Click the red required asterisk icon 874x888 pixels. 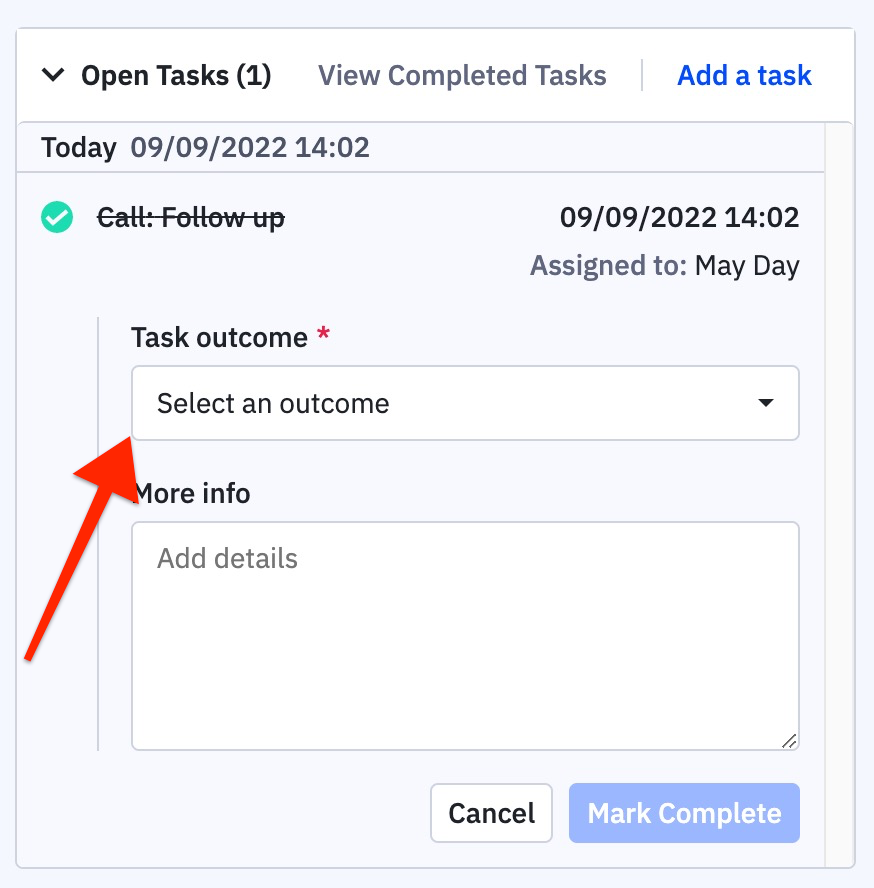(x=323, y=332)
